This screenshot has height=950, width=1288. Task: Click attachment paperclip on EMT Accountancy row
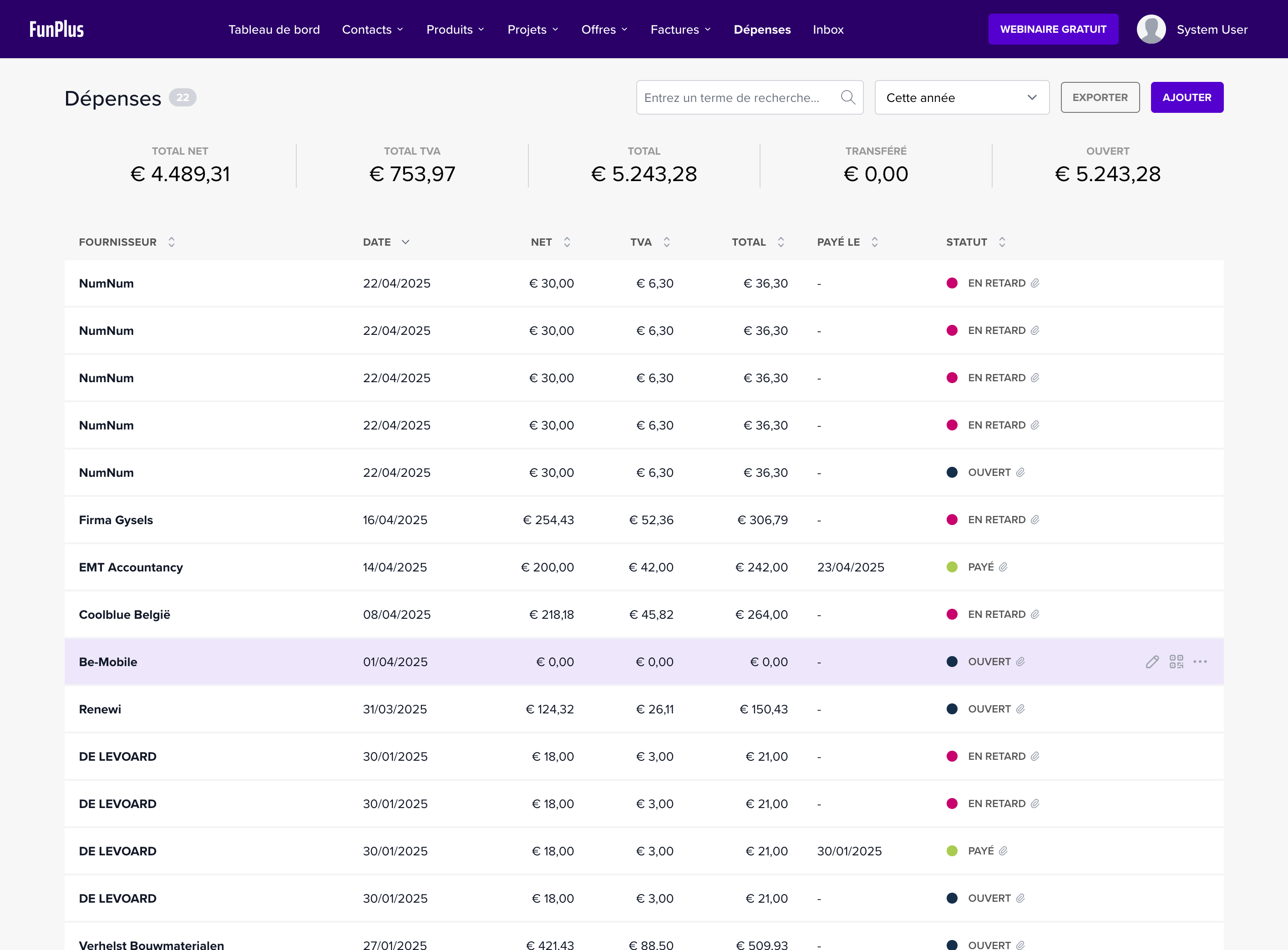click(x=1003, y=567)
